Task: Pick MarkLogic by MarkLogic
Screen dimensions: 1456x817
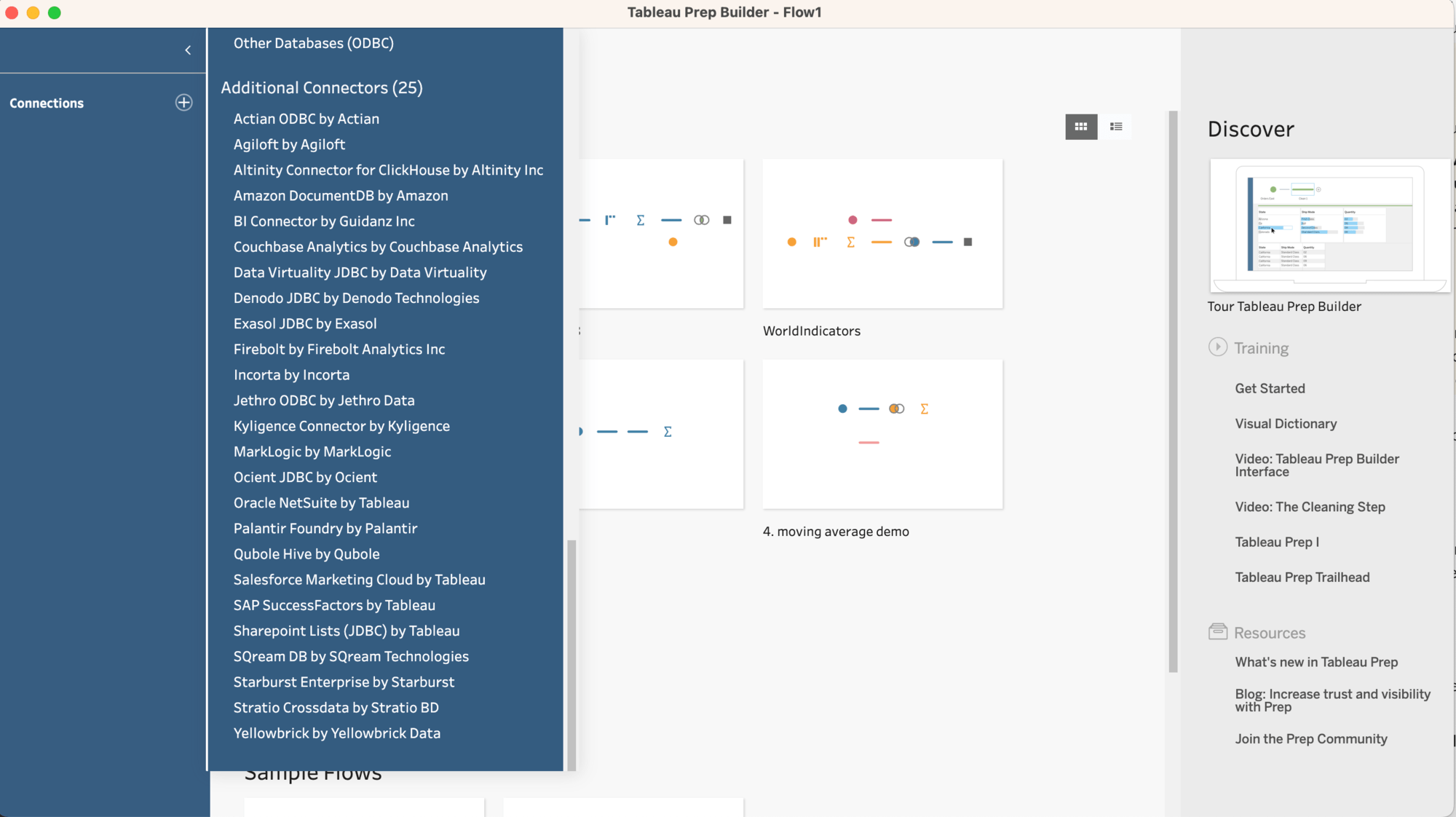Action: [312, 451]
